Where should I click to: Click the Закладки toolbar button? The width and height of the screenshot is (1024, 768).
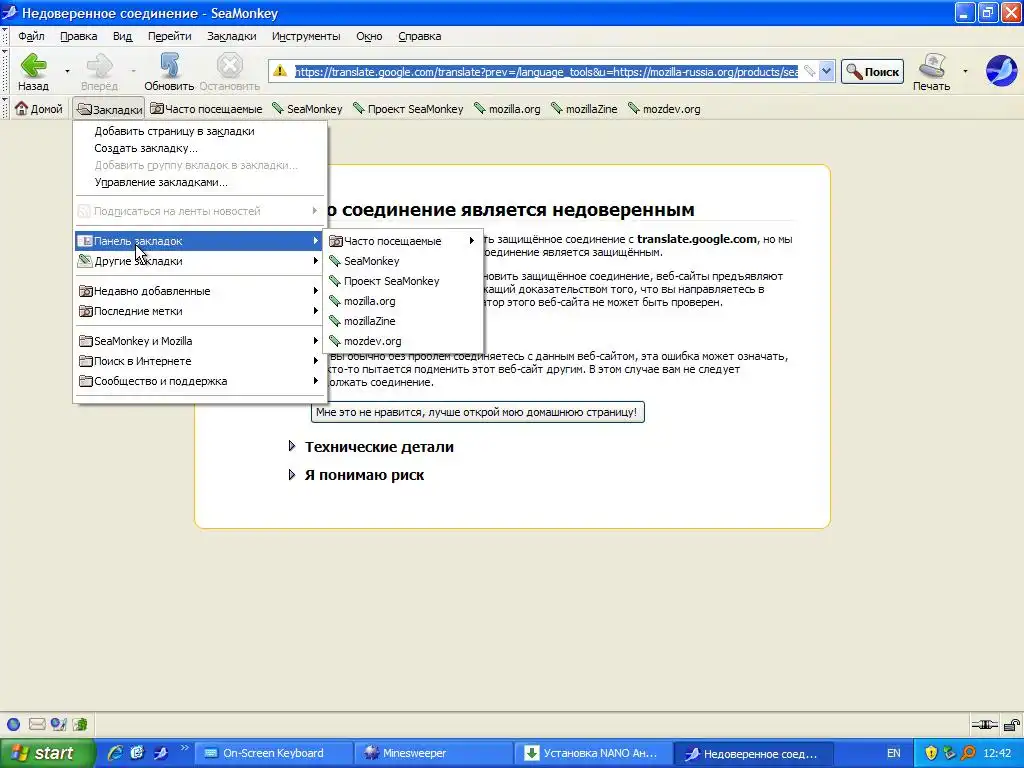pos(108,108)
